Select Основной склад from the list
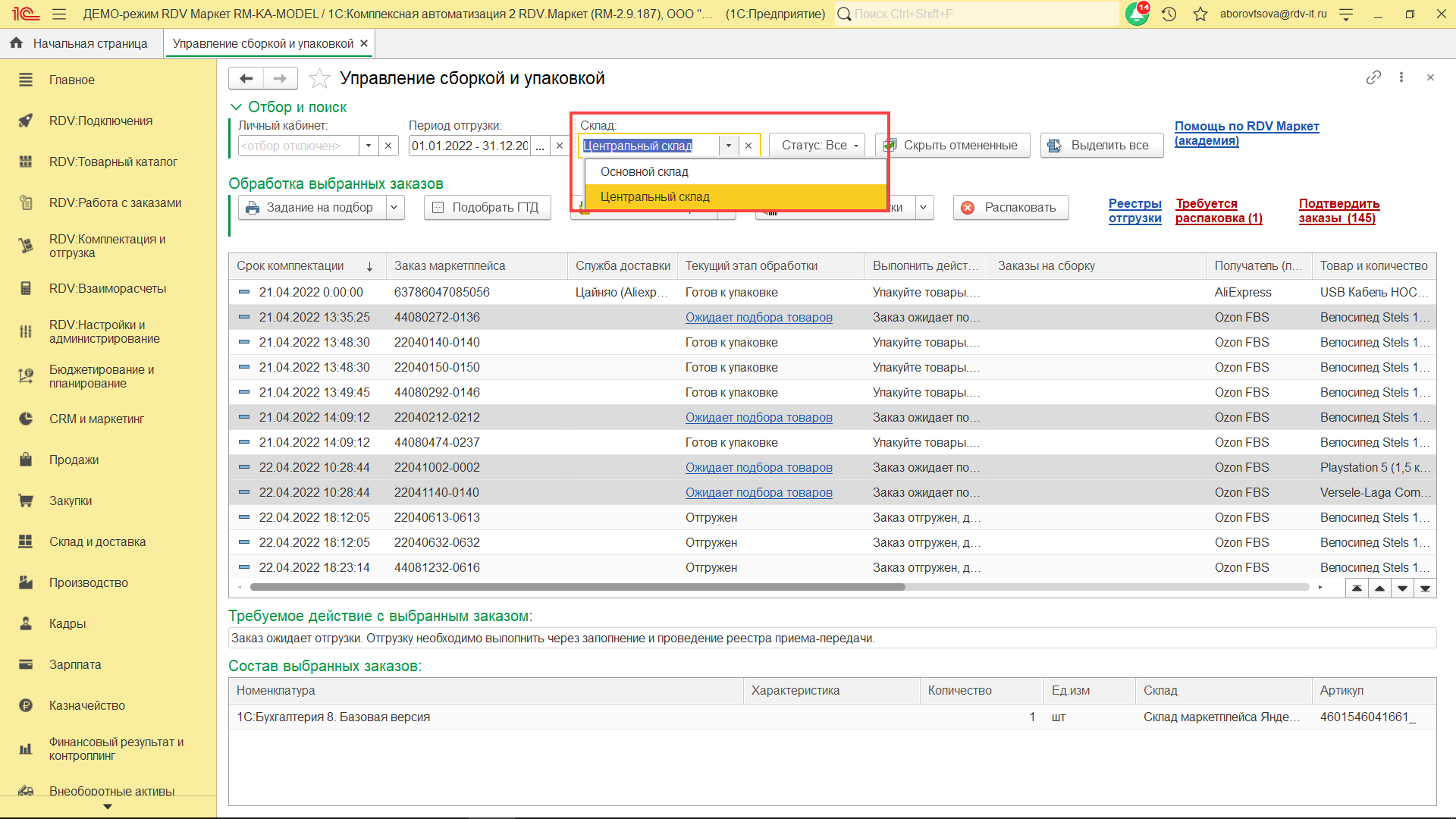The image size is (1456, 819). point(645,172)
